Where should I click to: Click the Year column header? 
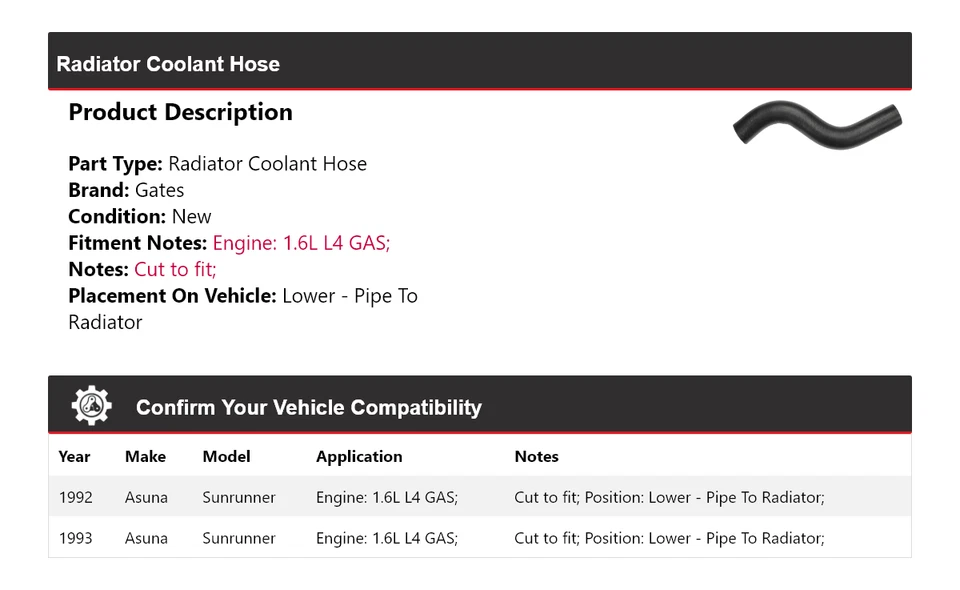tap(74, 456)
